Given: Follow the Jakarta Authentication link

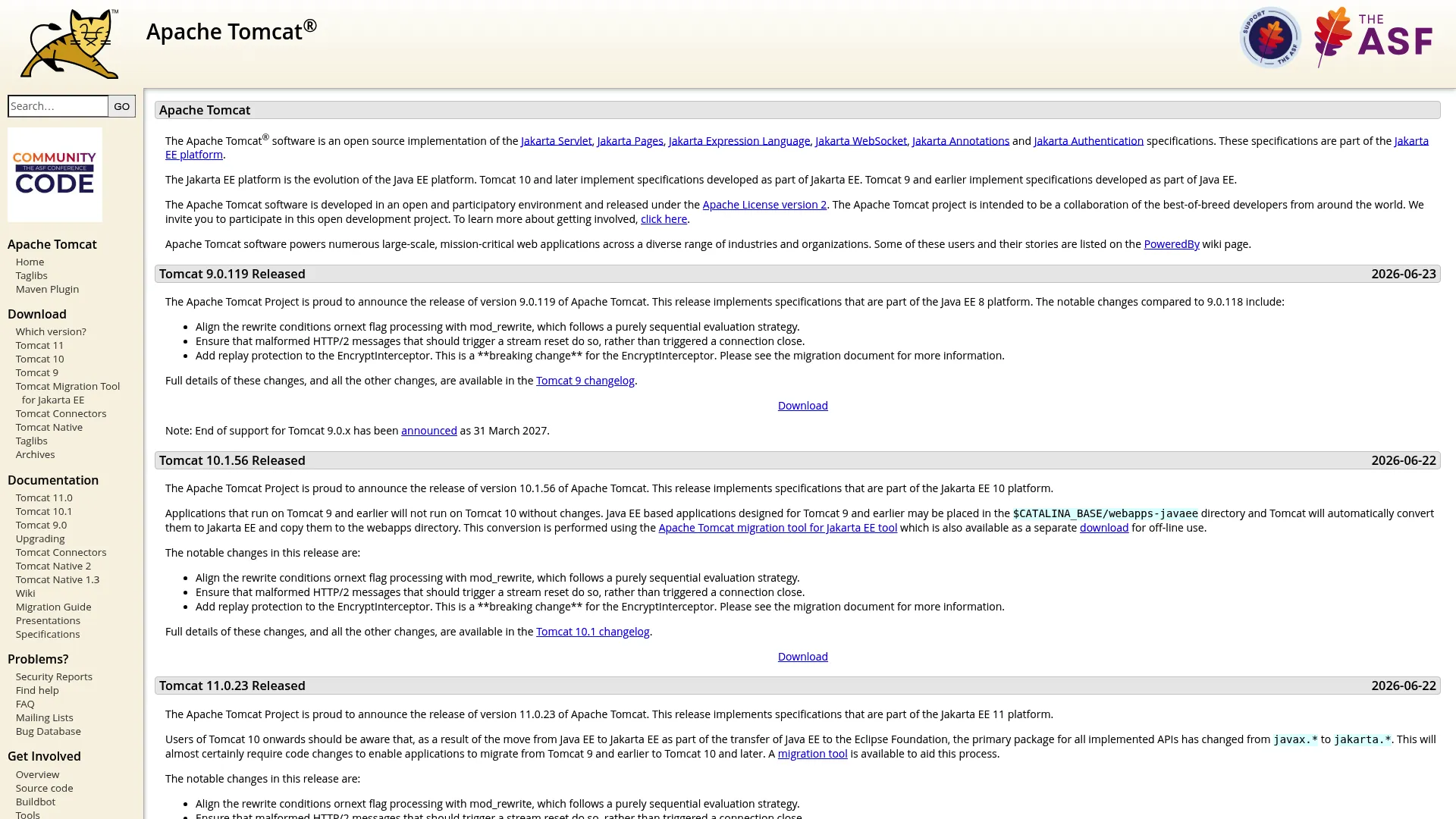Looking at the screenshot, I should coord(1088,141).
